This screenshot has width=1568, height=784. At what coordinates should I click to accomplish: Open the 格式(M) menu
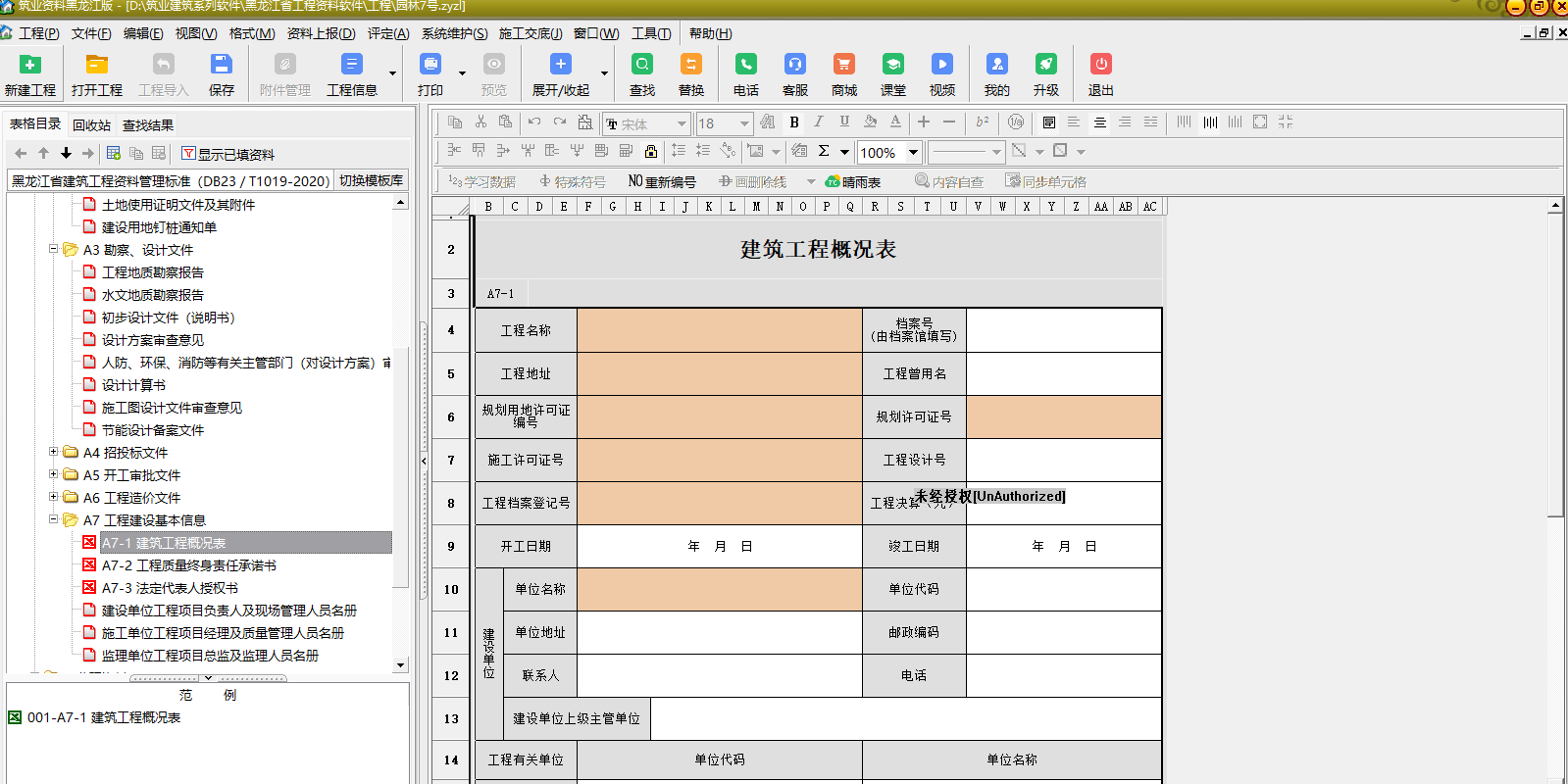[252, 33]
